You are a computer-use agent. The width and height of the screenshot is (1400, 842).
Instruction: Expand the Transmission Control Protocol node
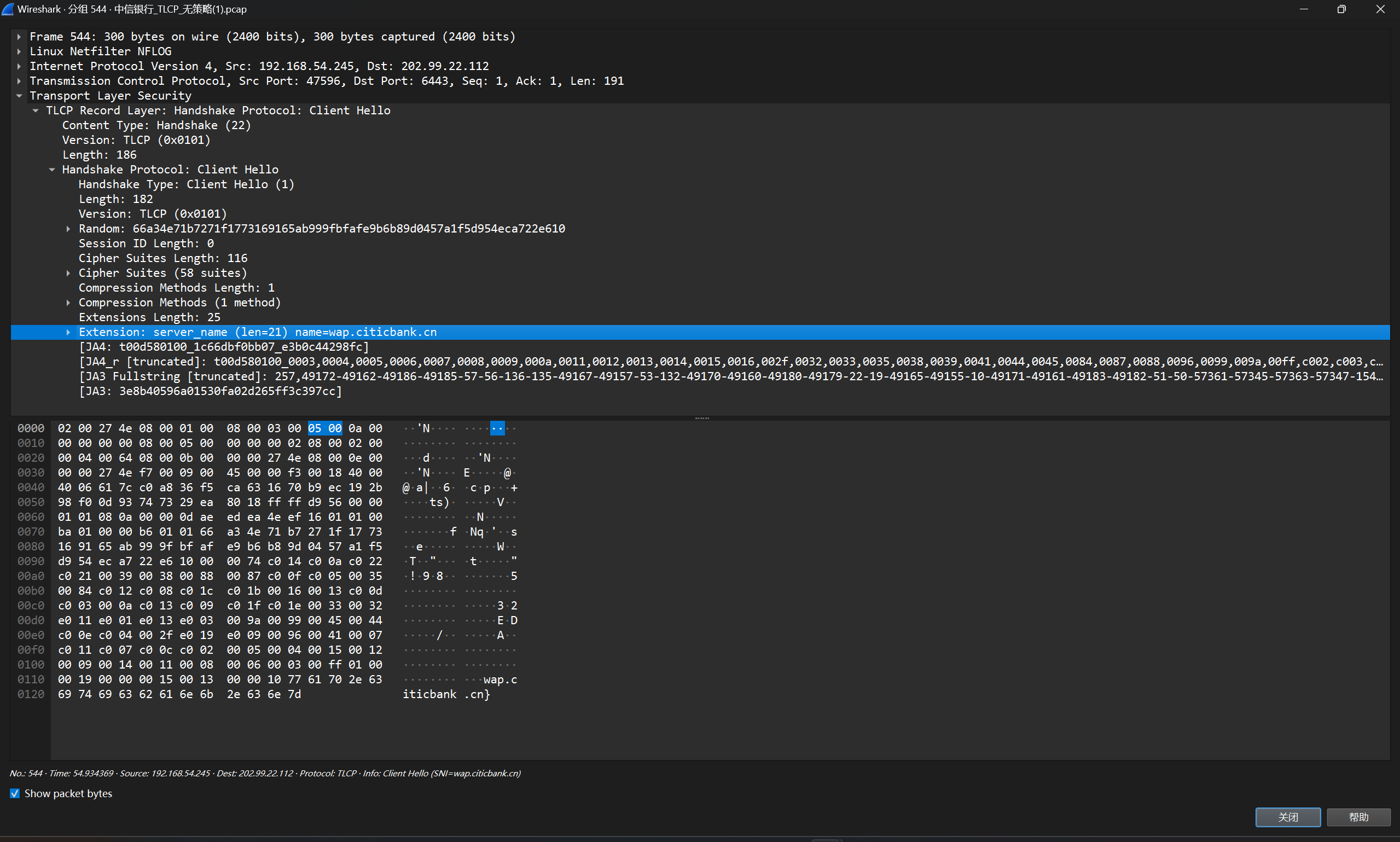[19, 81]
